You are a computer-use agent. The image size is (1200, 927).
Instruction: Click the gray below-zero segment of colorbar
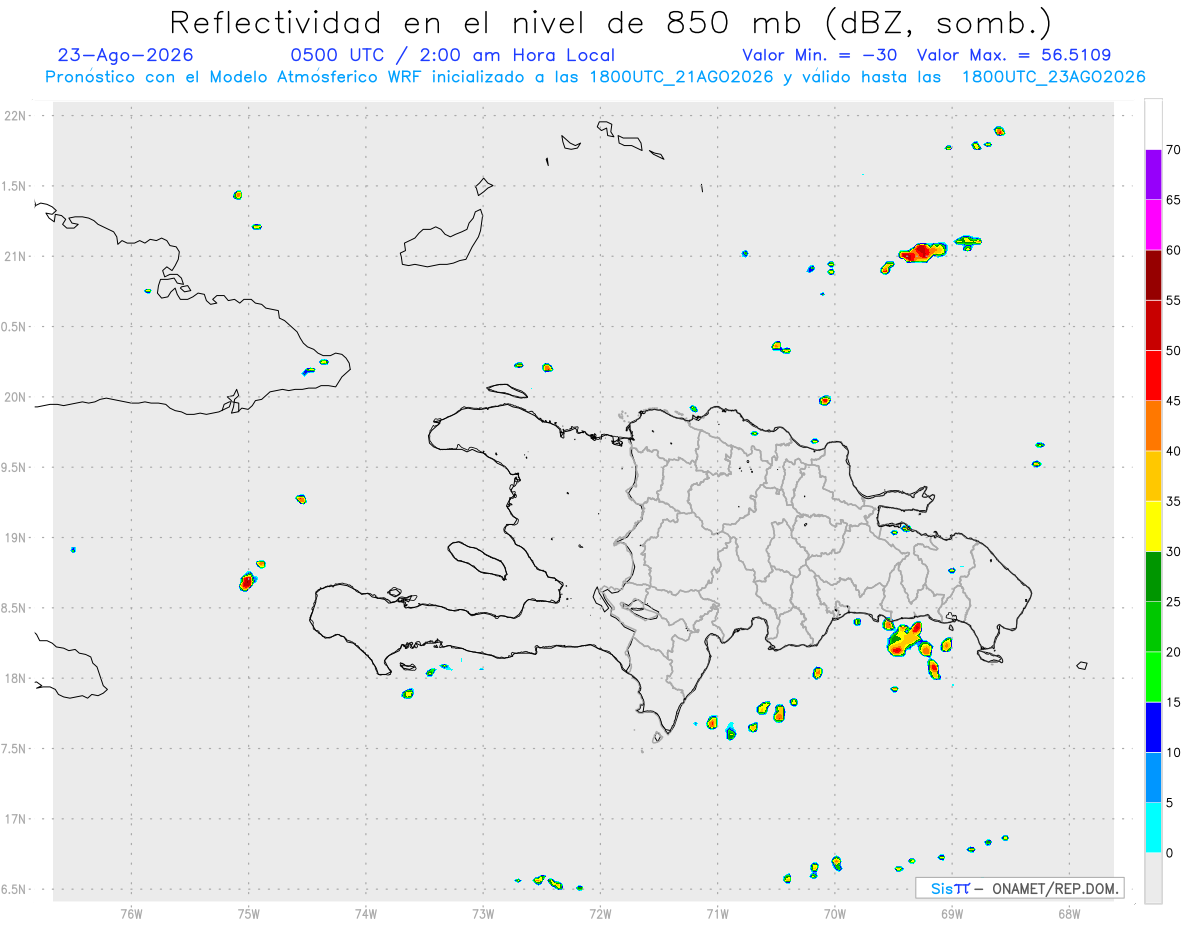click(1153, 878)
